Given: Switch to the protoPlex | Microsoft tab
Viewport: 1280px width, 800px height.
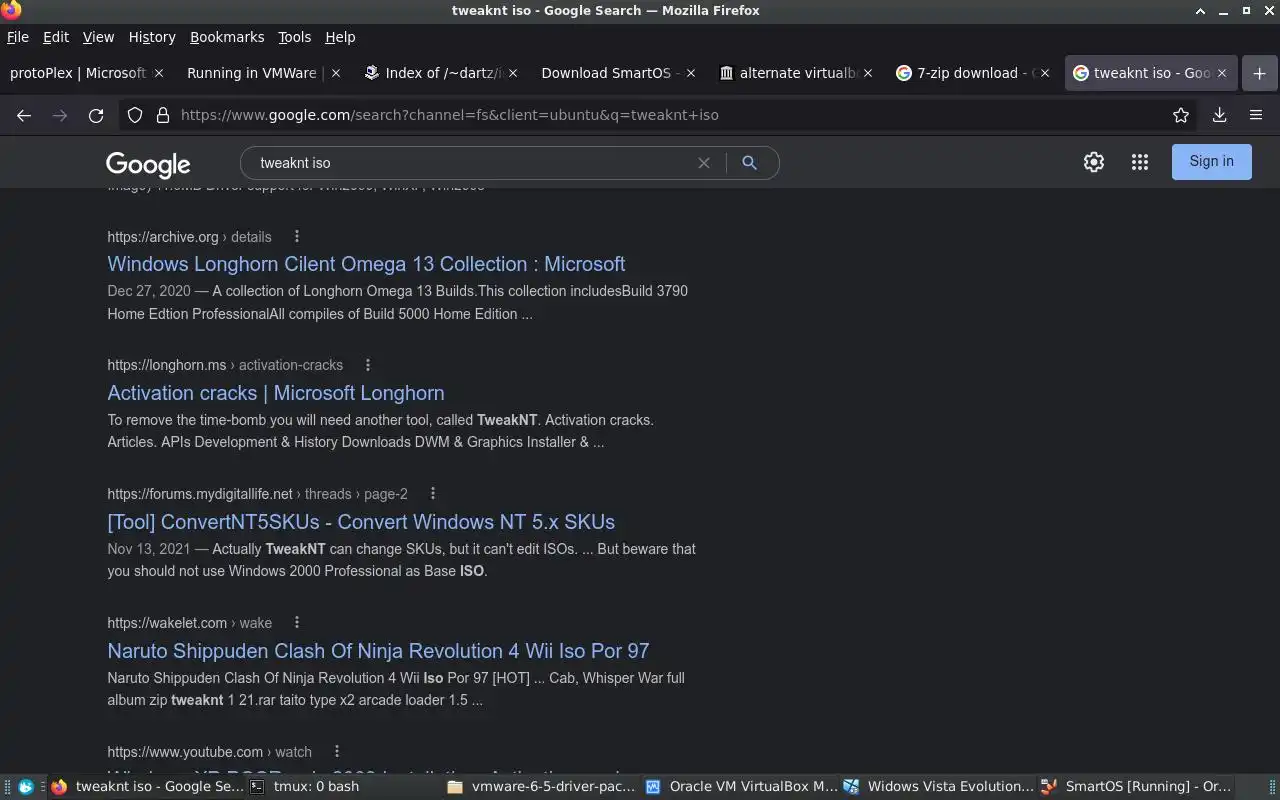Looking at the screenshot, I should click(78, 73).
